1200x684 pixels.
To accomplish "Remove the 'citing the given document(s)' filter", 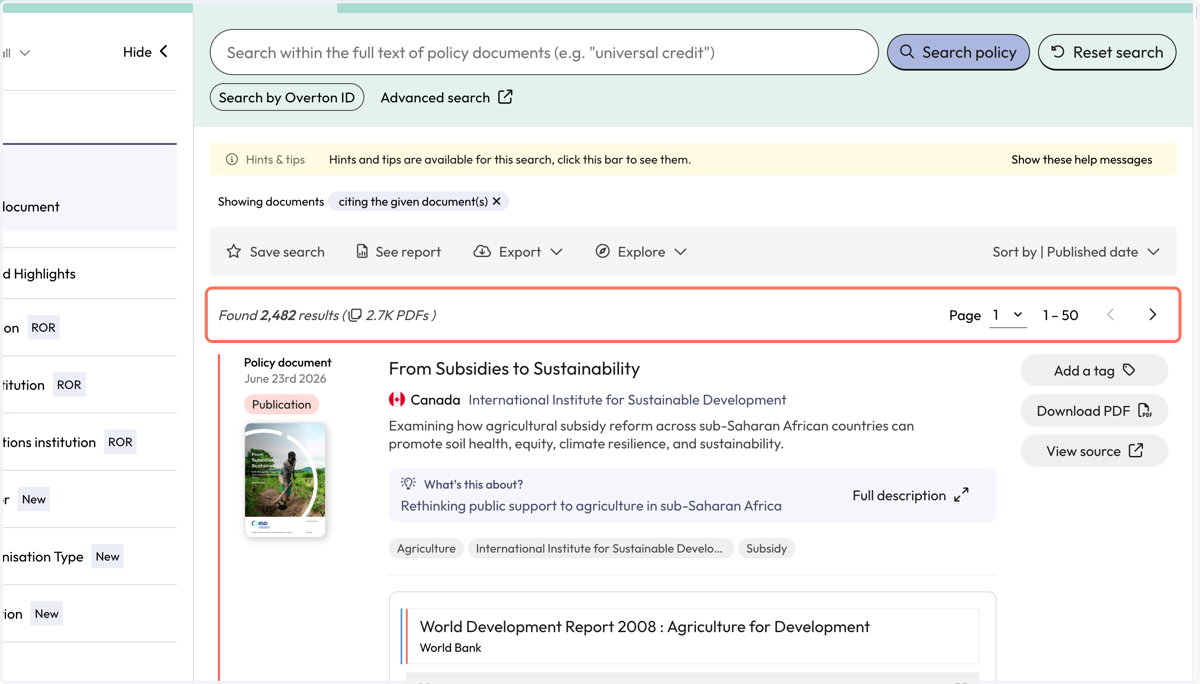I will (x=497, y=201).
